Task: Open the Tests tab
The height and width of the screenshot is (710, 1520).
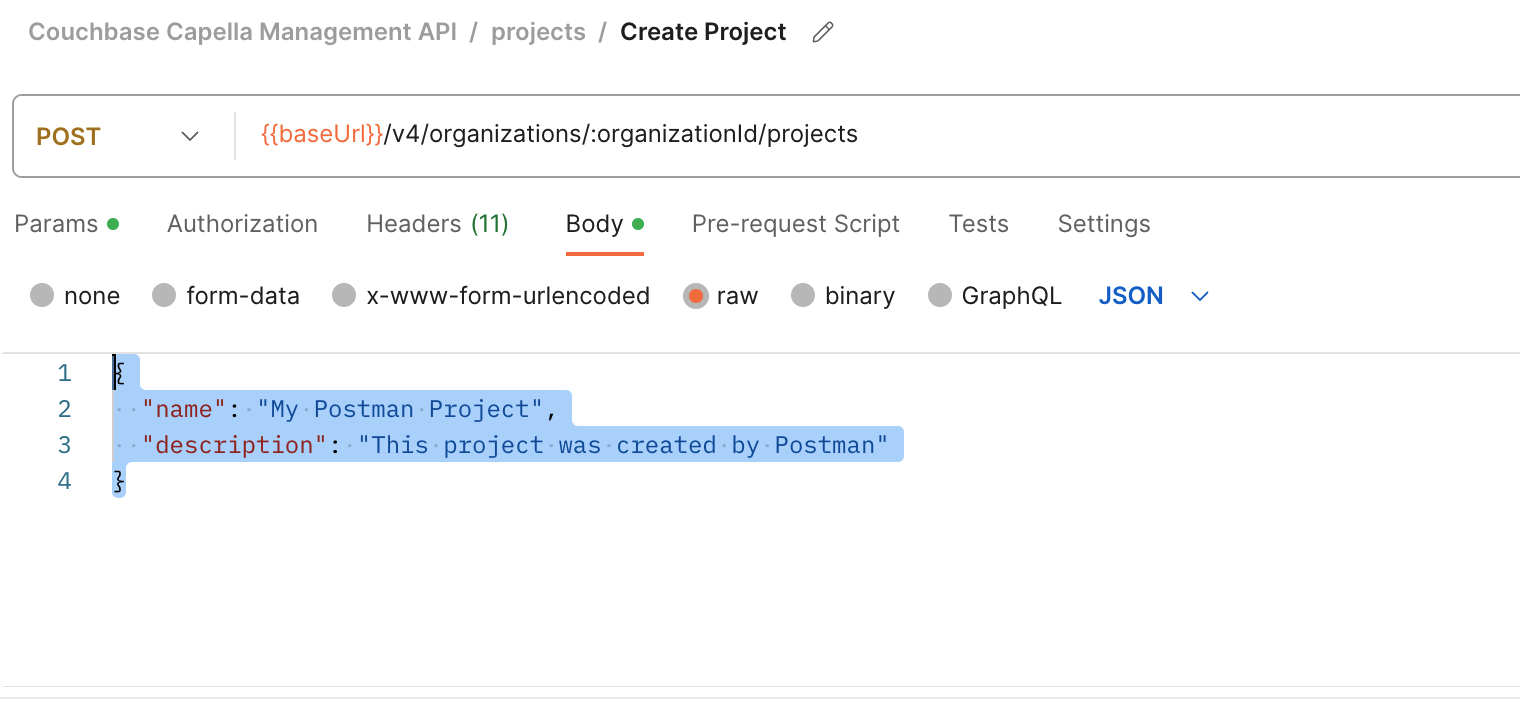Action: (978, 224)
